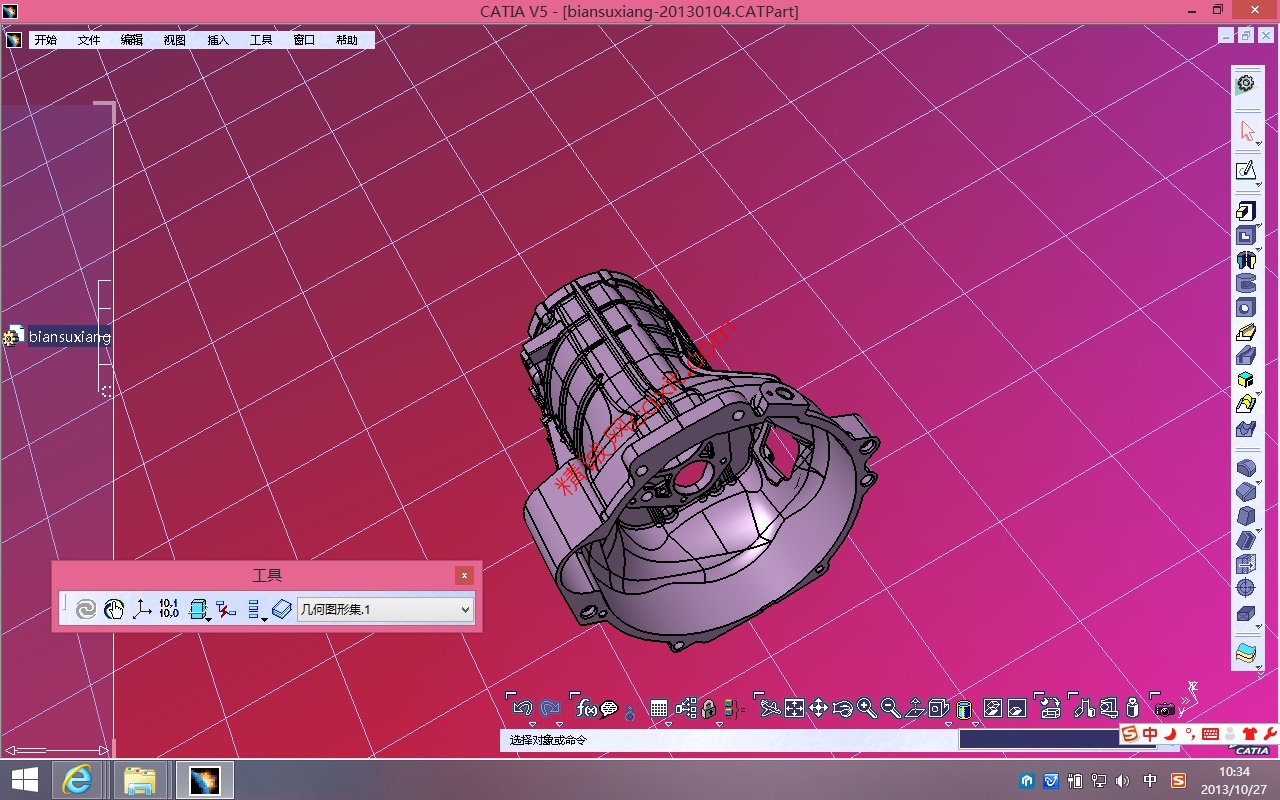Click the Groove tool icon
Image resolution: width=1280 pixels, height=800 pixels.
pyautogui.click(x=1246, y=284)
